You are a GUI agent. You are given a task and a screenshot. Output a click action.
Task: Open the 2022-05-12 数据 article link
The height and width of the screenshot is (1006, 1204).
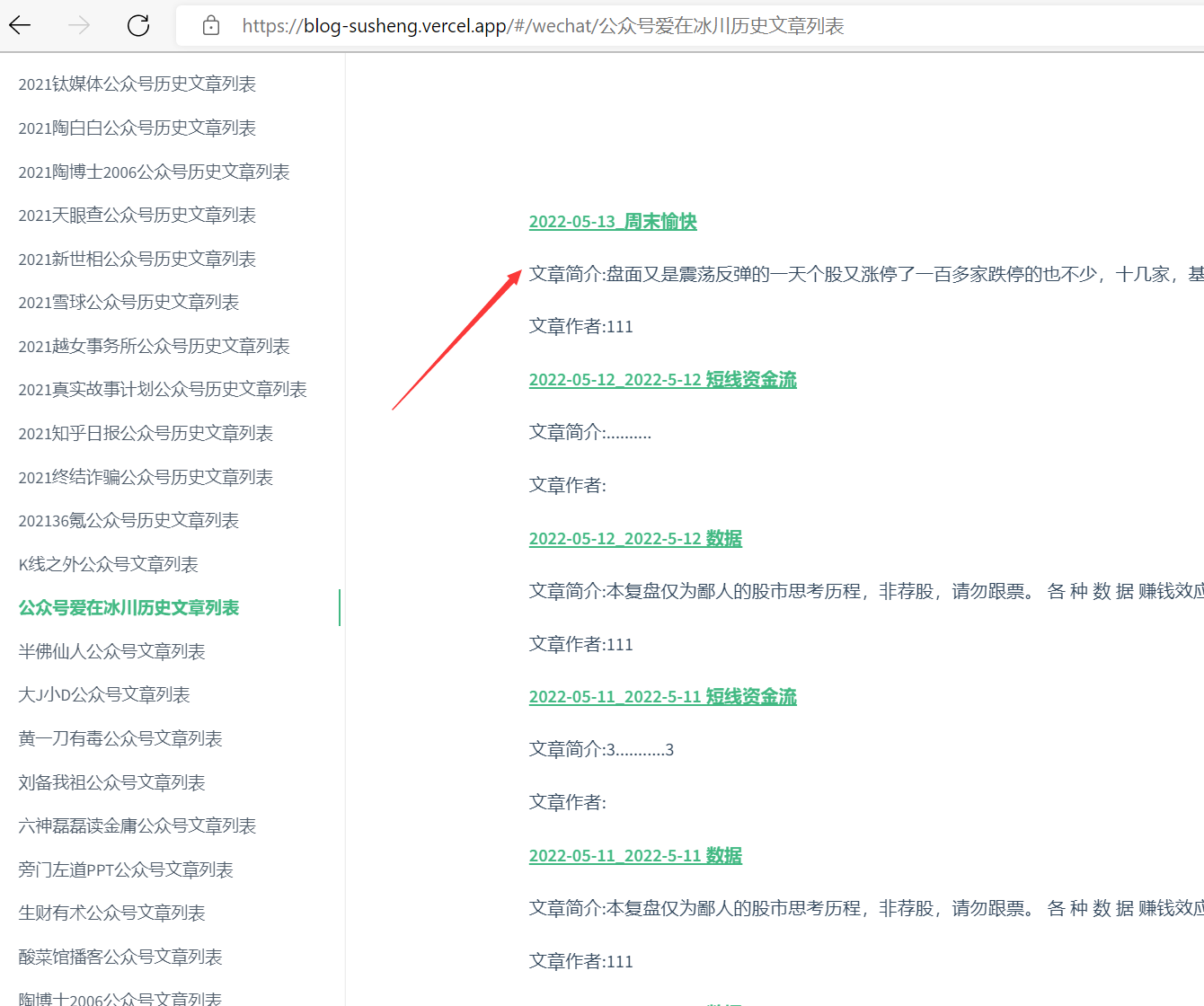pyautogui.click(x=635, y=539)
